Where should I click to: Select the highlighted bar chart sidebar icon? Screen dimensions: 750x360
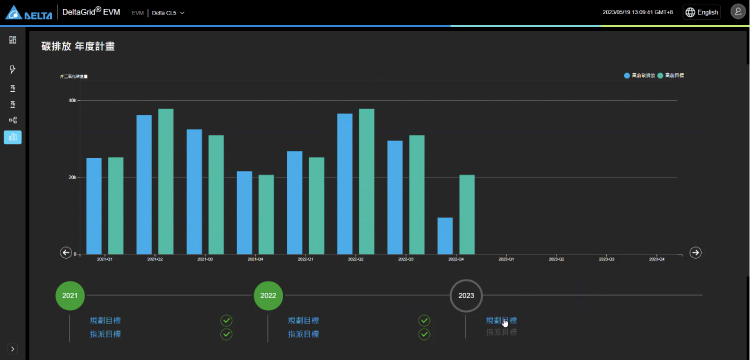click(13, 137)
